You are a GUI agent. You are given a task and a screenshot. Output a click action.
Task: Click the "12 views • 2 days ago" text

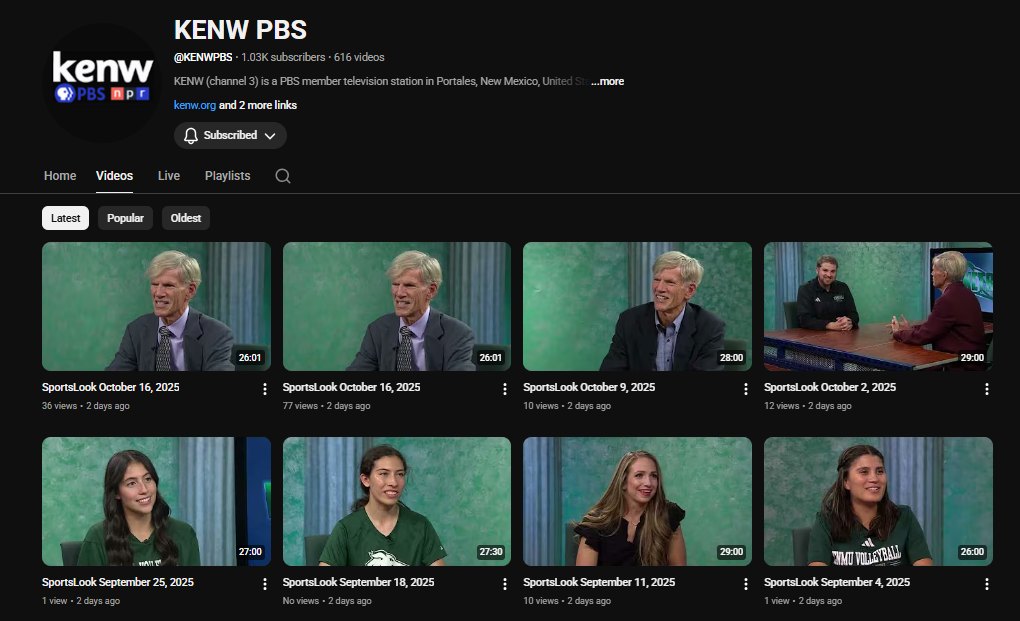pos(808,406)
